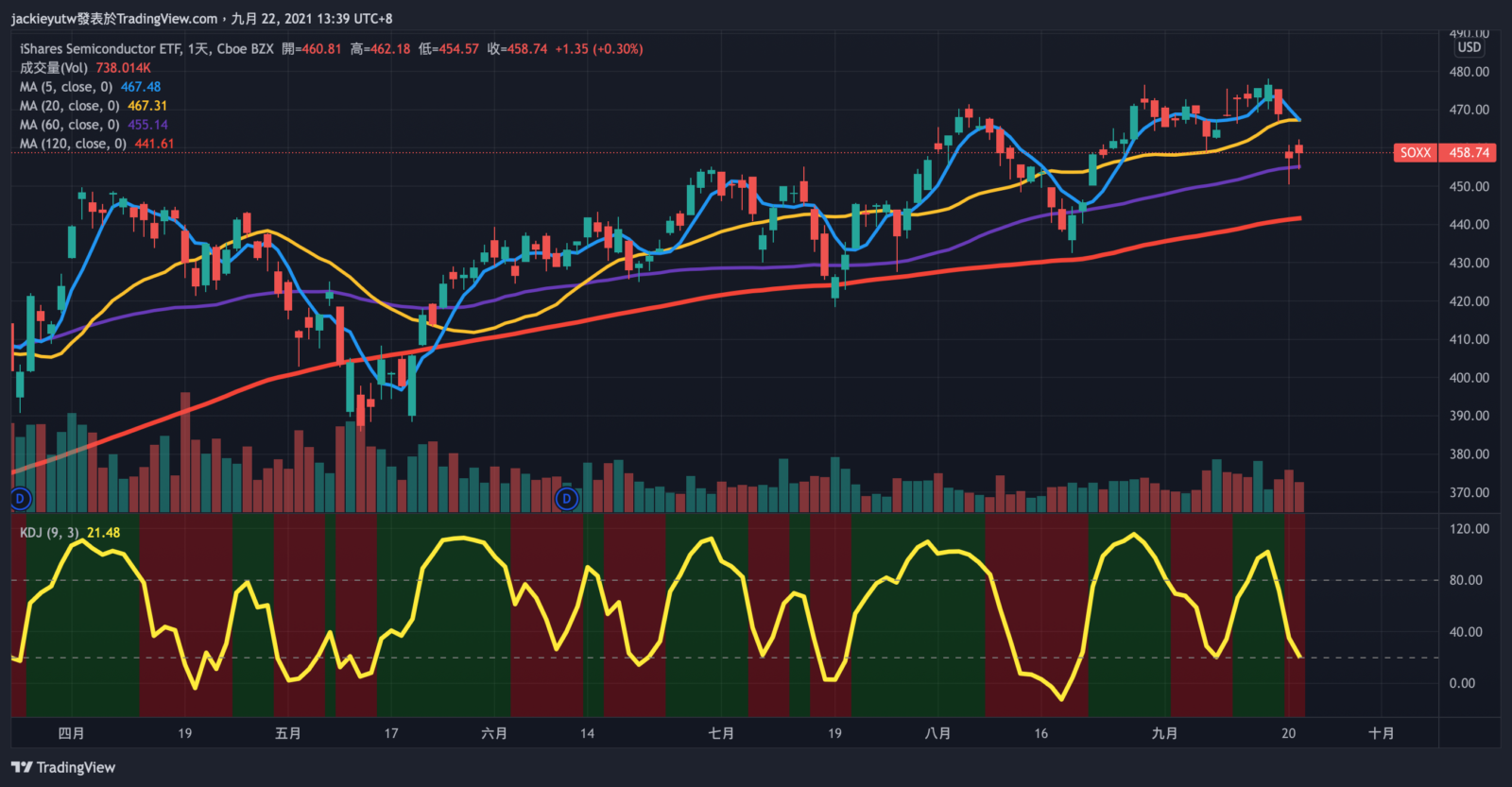This screenshot has width=1512, height=787.
Task: Click the dividend D marker near June 14
Action: pos(566,498)
